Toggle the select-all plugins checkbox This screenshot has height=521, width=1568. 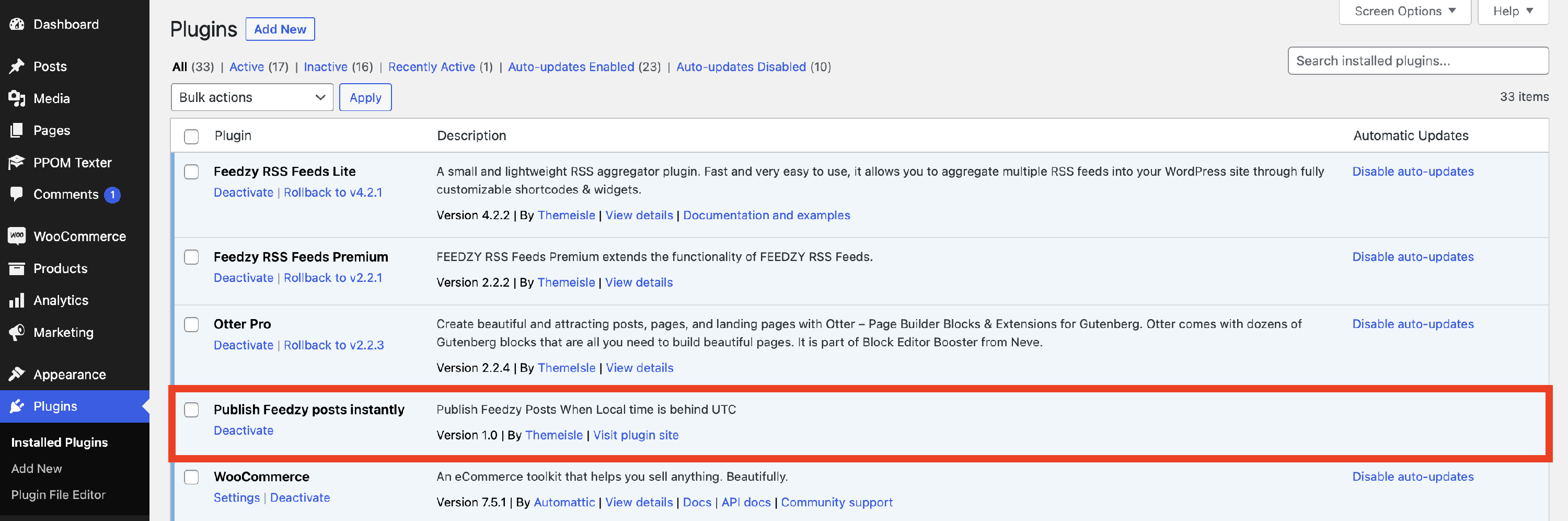191,137
